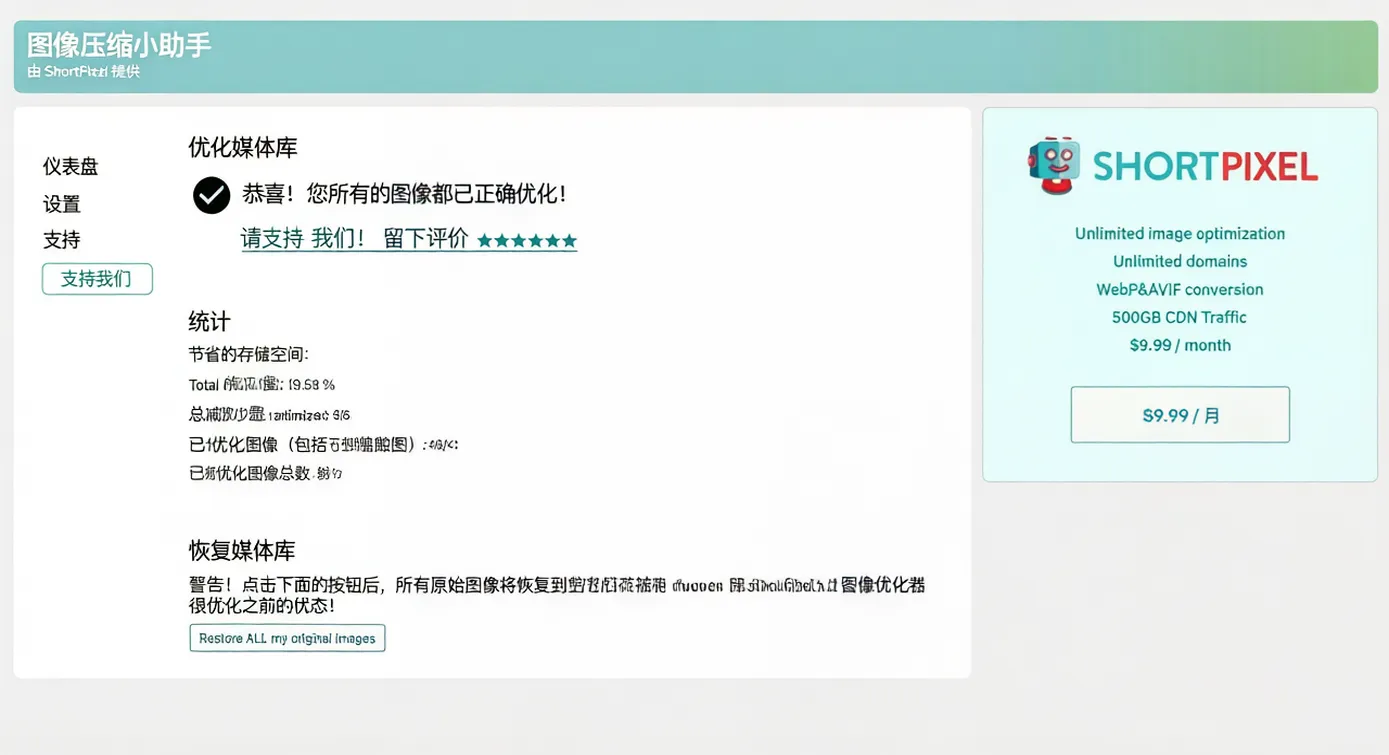Open the 支持 support page
Screen dimensions: 1389x755
pos(62,240)
